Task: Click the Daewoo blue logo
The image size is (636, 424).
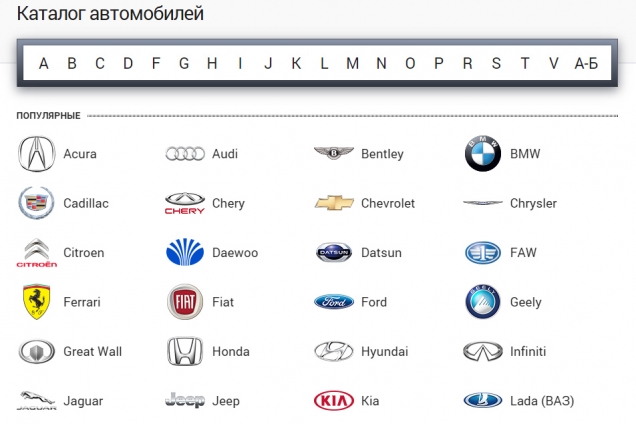Action: (185, 252)
